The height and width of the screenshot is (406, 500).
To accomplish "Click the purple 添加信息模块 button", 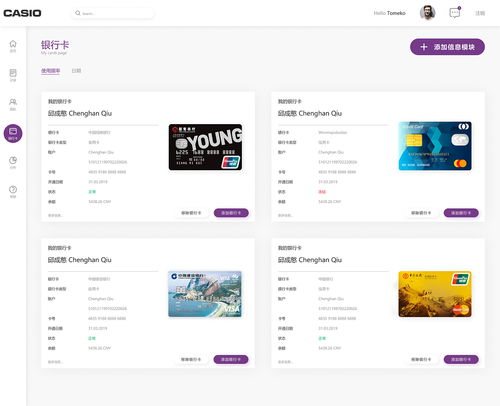I will coord(447,47).
